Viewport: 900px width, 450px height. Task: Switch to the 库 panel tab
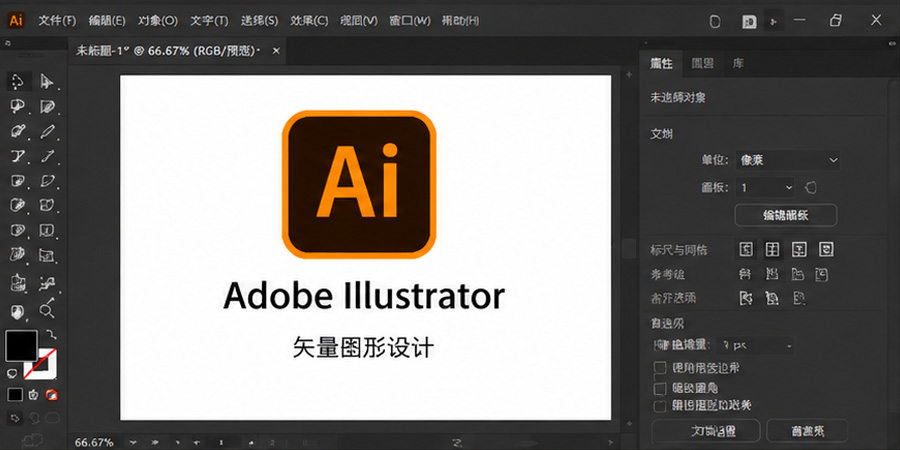738,64
